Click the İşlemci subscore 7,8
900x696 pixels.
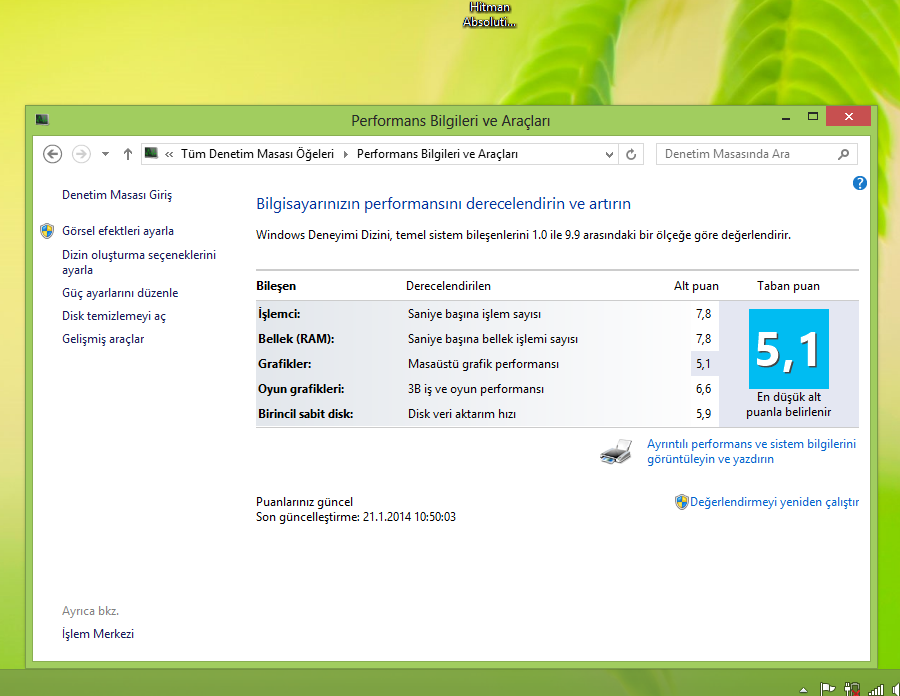(703, 314)
